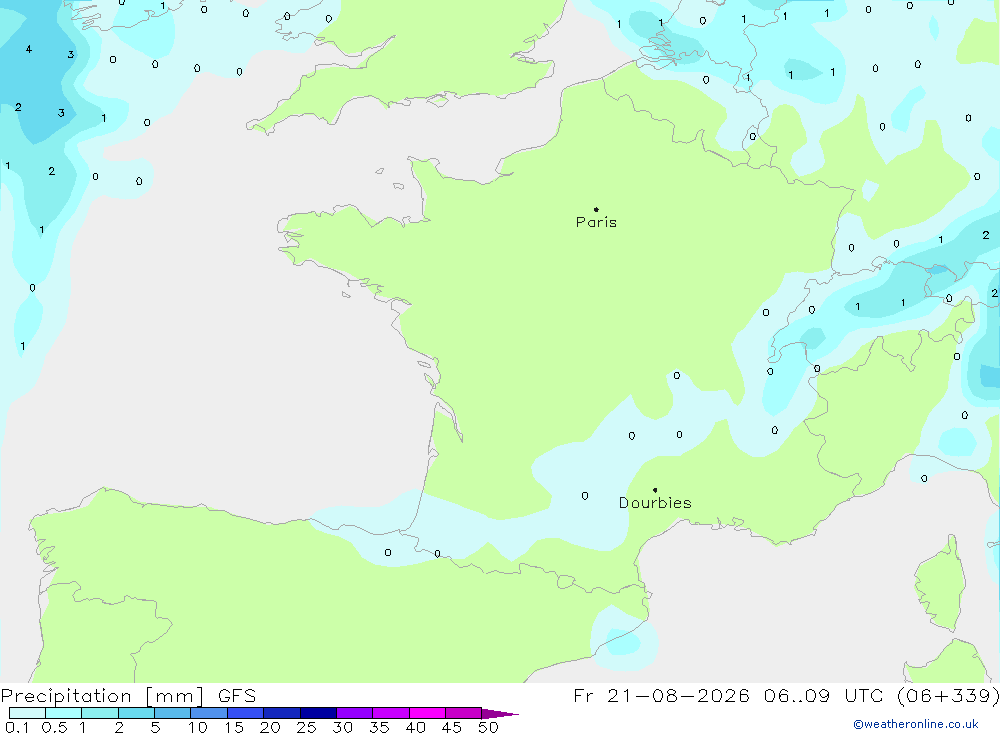The image size is (1000, 733).
Task: Pick the 40–45 mm legend swatch
Action: [x=427, y=713]
